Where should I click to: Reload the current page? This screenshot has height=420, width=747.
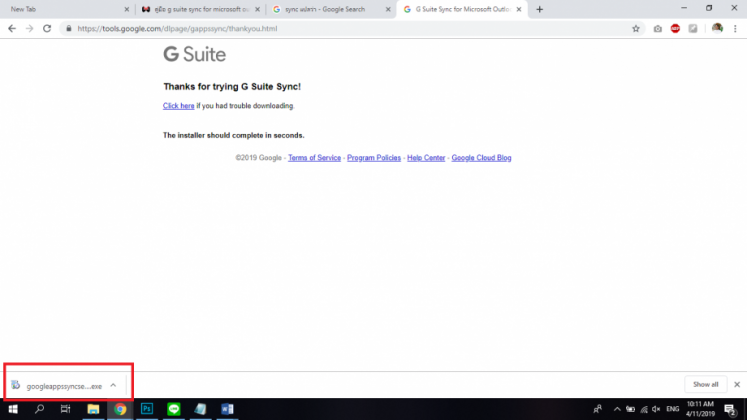click(x=46, y=29)
